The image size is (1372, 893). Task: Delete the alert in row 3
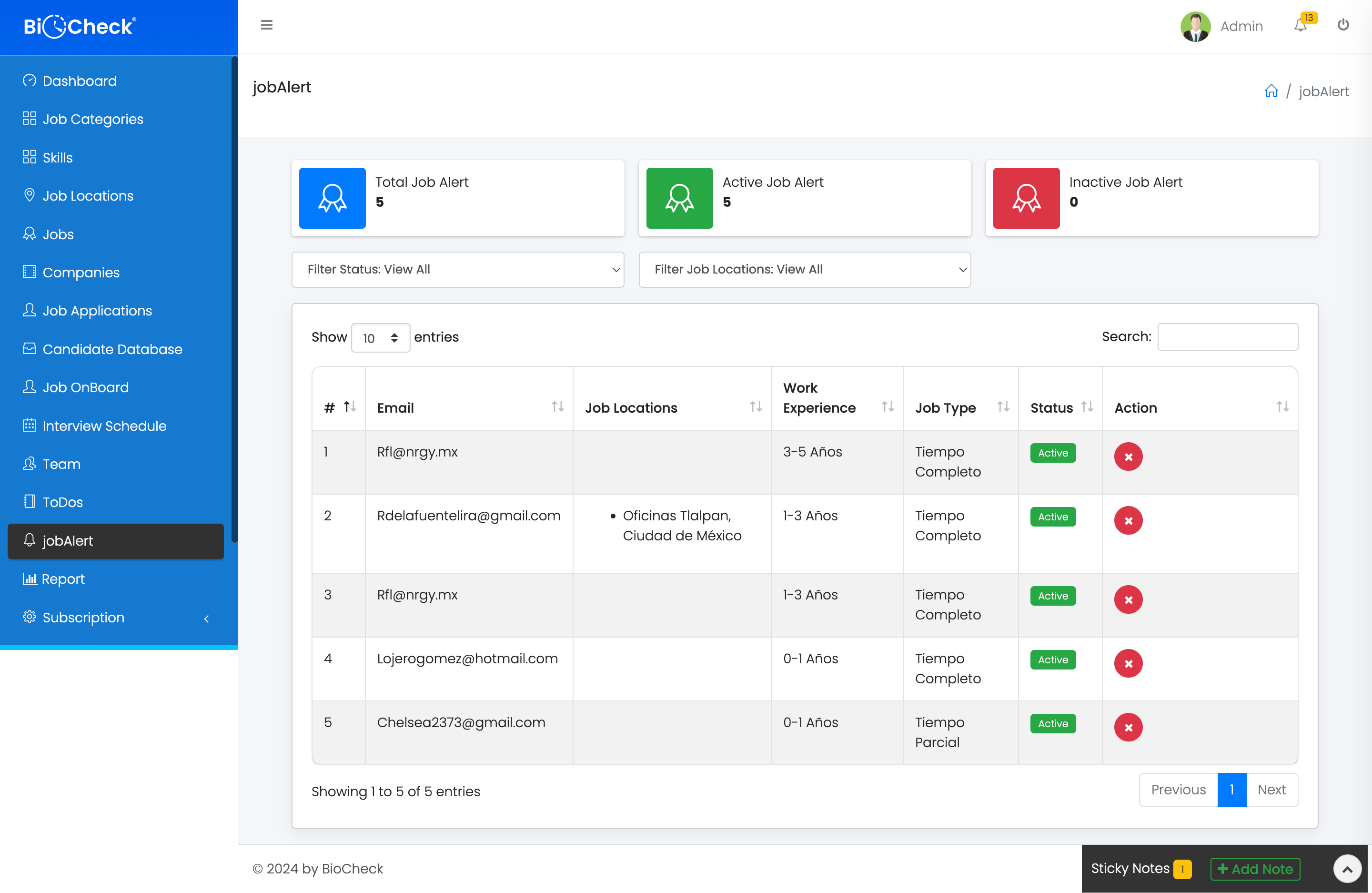coord(1128,599)
